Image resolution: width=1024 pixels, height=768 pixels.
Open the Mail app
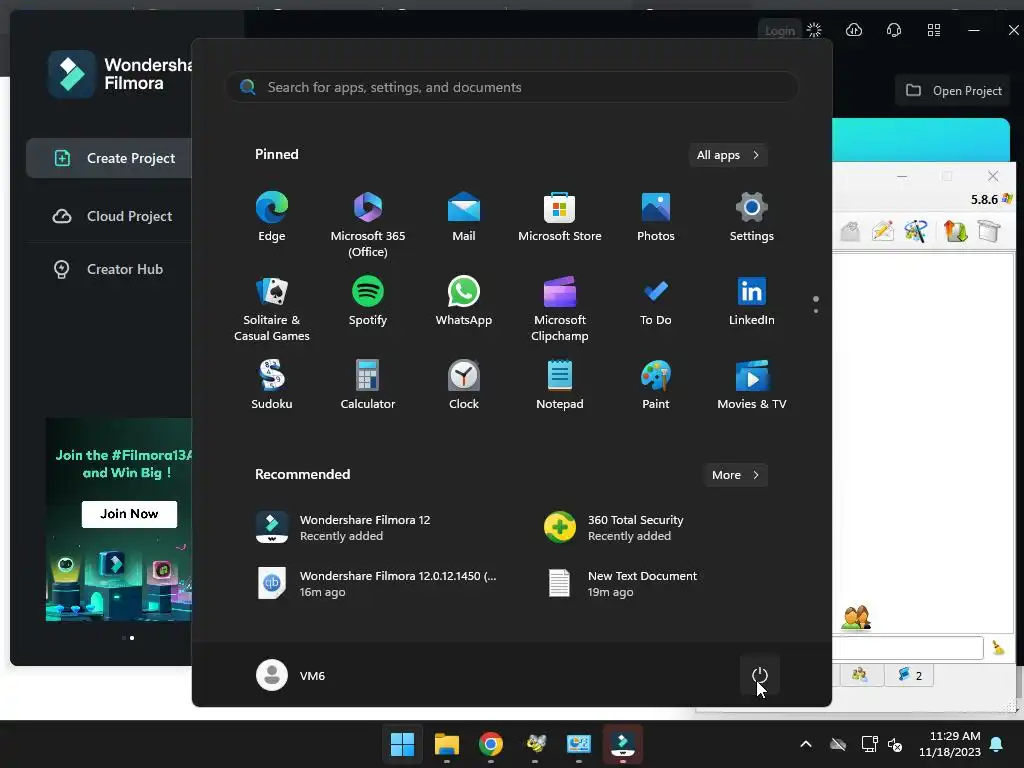pyautogui.click(x=464, y=217)
